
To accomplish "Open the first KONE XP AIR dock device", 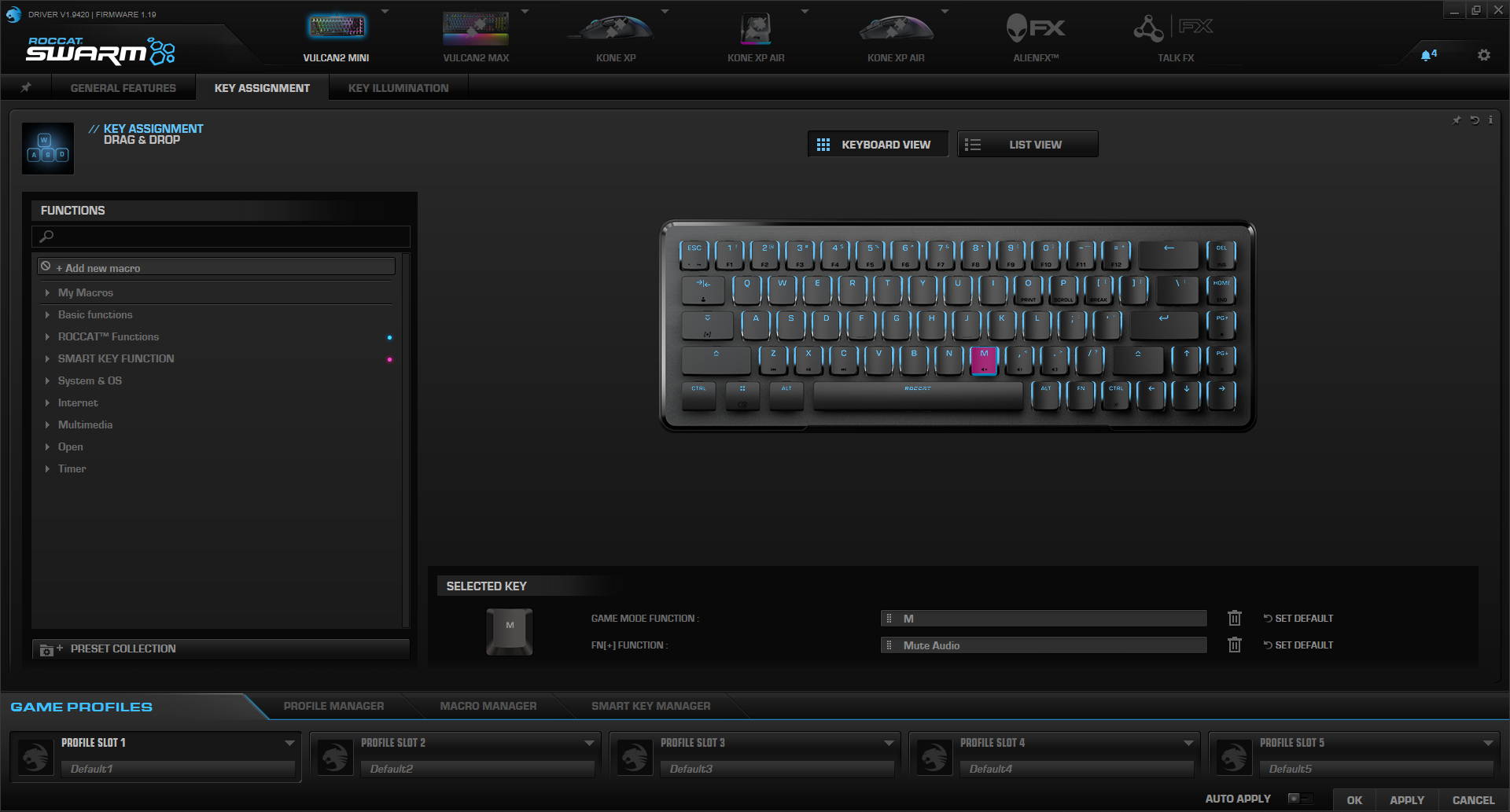I will click(756, 29).
